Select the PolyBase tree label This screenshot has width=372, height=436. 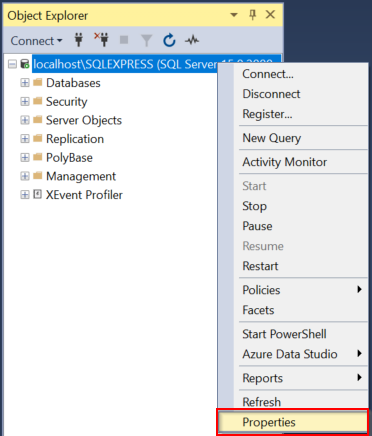69,157
